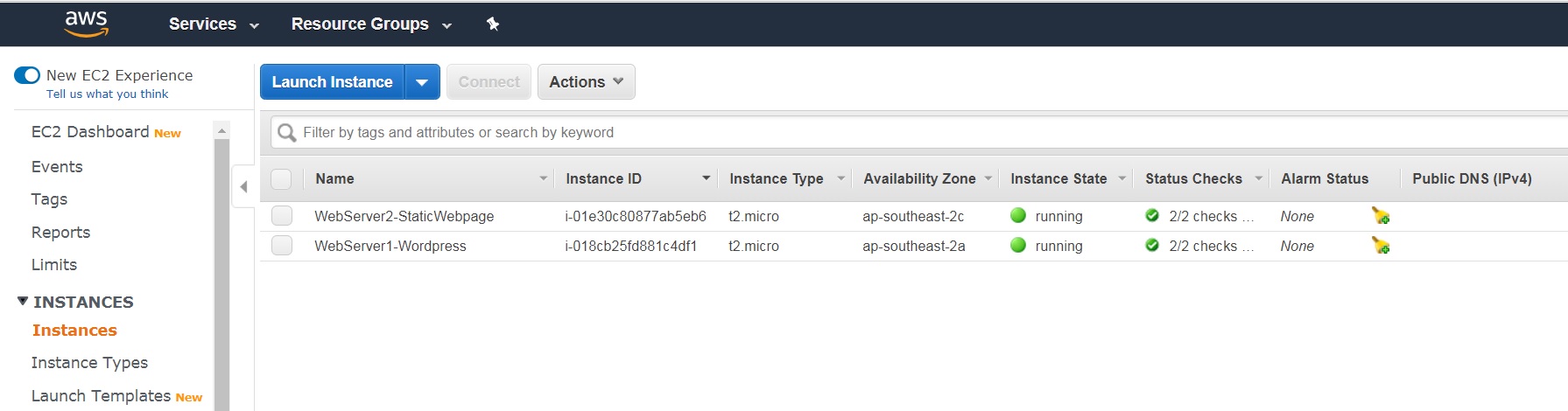Click the Launch Instance button
The height and width of the screenshot is (411, 1568).
(x=332, y=82)
